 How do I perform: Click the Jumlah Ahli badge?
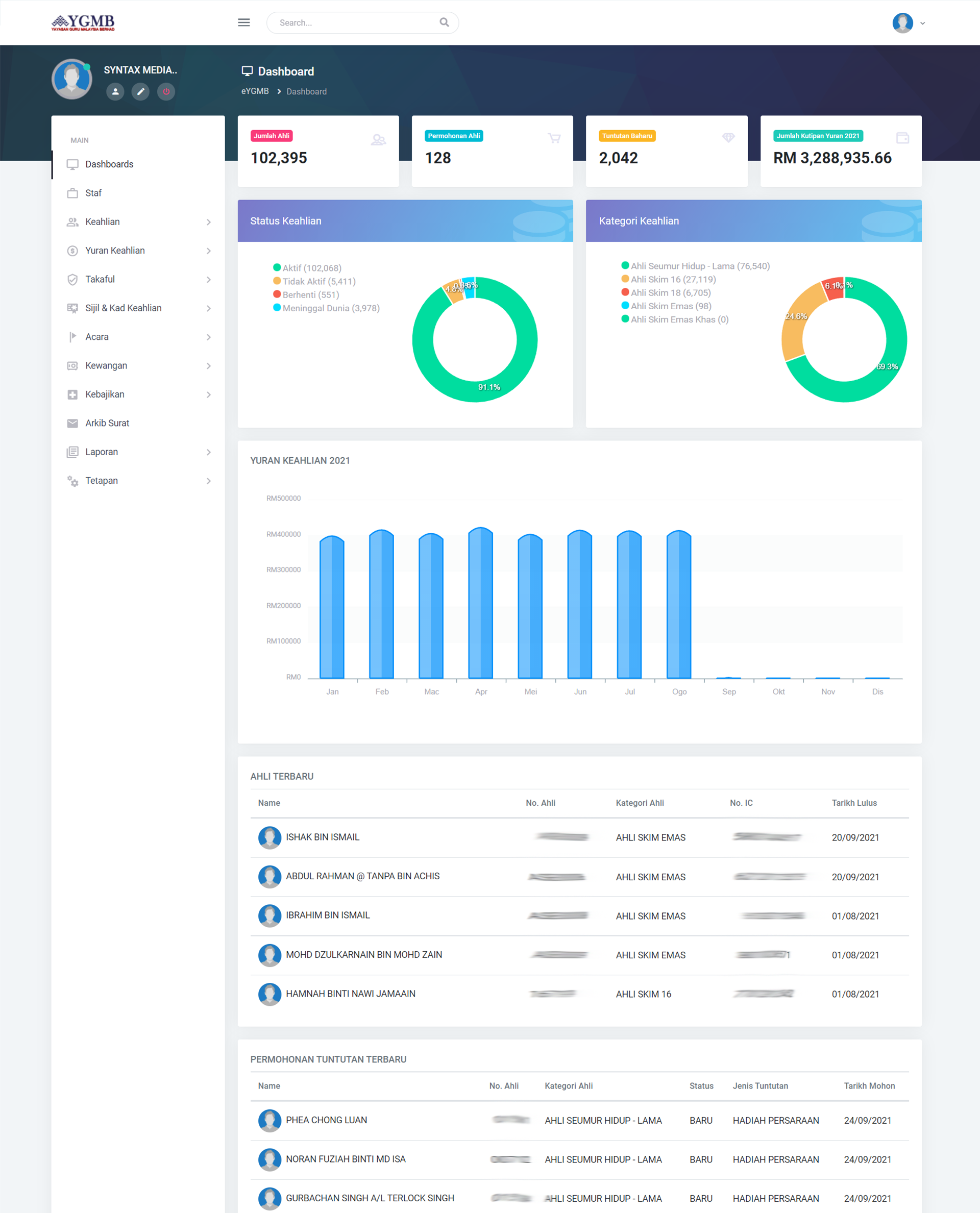272,136
